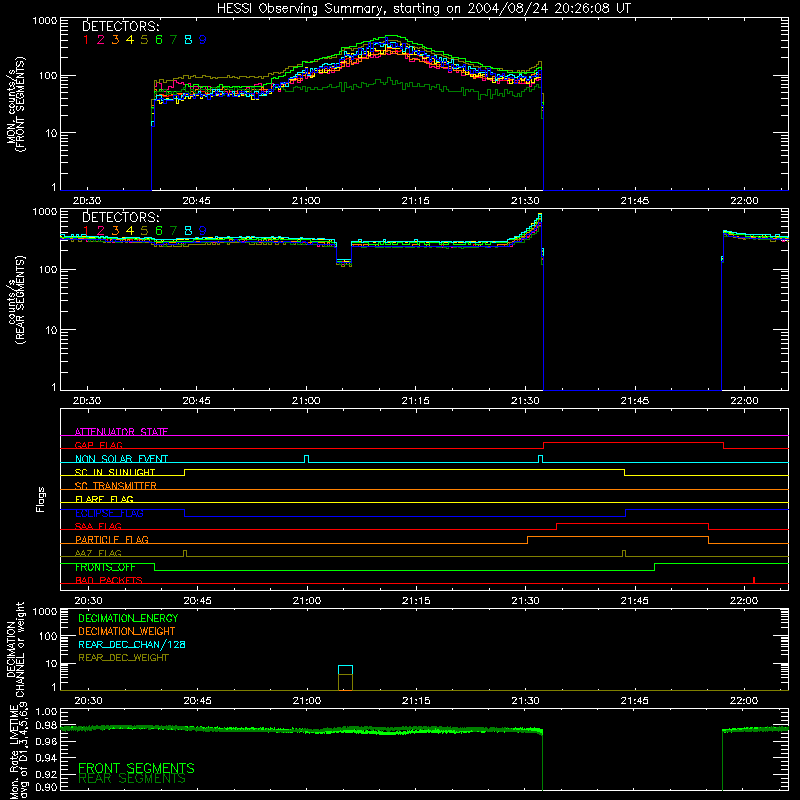Select detector 2 in the front segments legend
The width and height of the screenshot is (800, 800).
coord(101,40)
